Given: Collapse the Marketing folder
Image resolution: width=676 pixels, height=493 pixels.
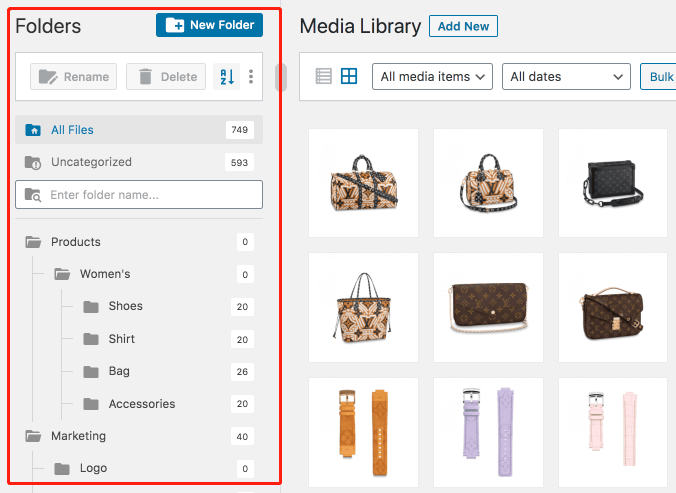Looking at the screenshot, I should 33,436.
